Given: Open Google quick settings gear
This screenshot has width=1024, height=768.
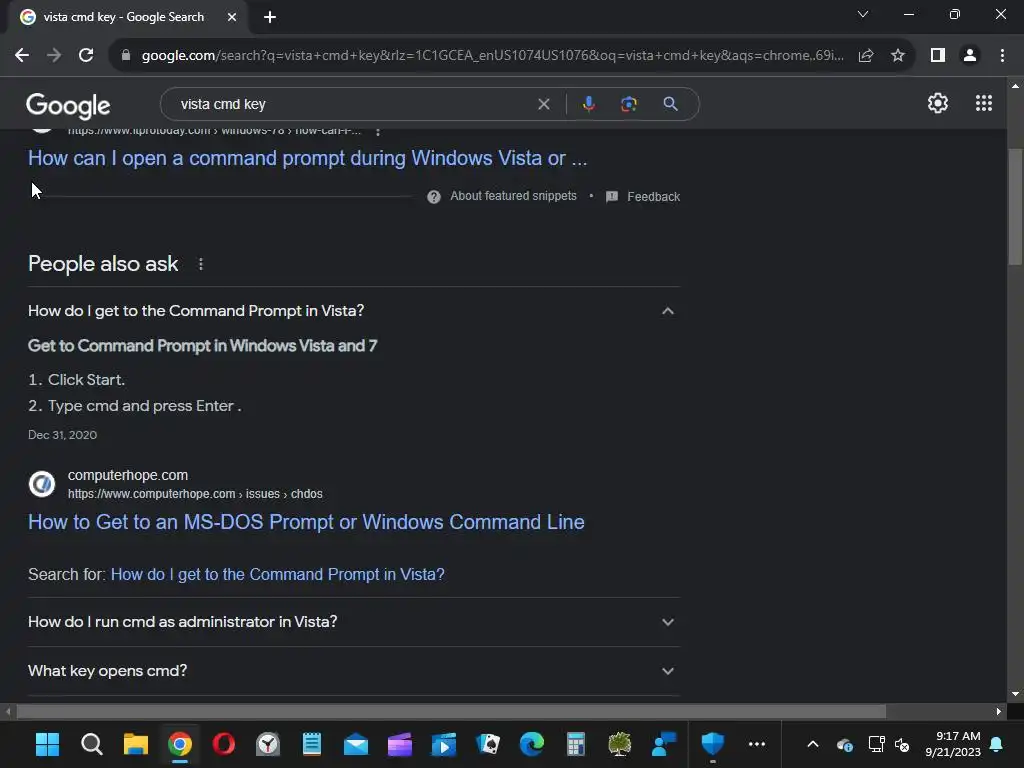Looking at the screenshot, I should coord(938,103).
